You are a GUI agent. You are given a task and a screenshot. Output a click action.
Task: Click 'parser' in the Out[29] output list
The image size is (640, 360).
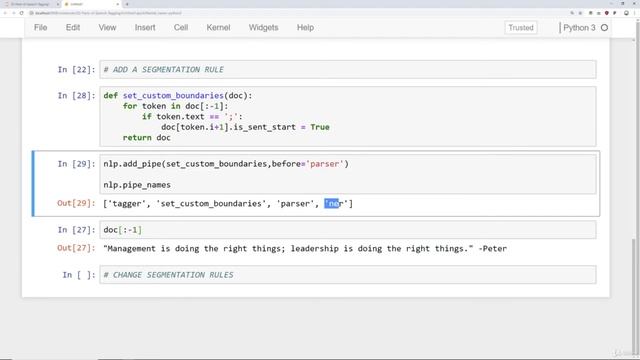pyautogui.click(x=295, y=203)
